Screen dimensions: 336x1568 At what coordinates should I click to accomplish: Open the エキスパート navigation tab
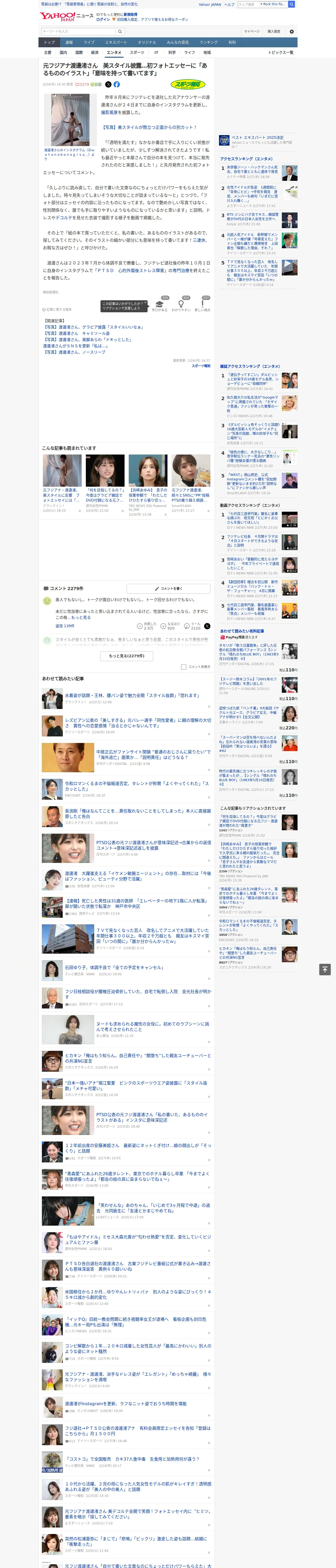pyautogui.click(x=116, y=43)
